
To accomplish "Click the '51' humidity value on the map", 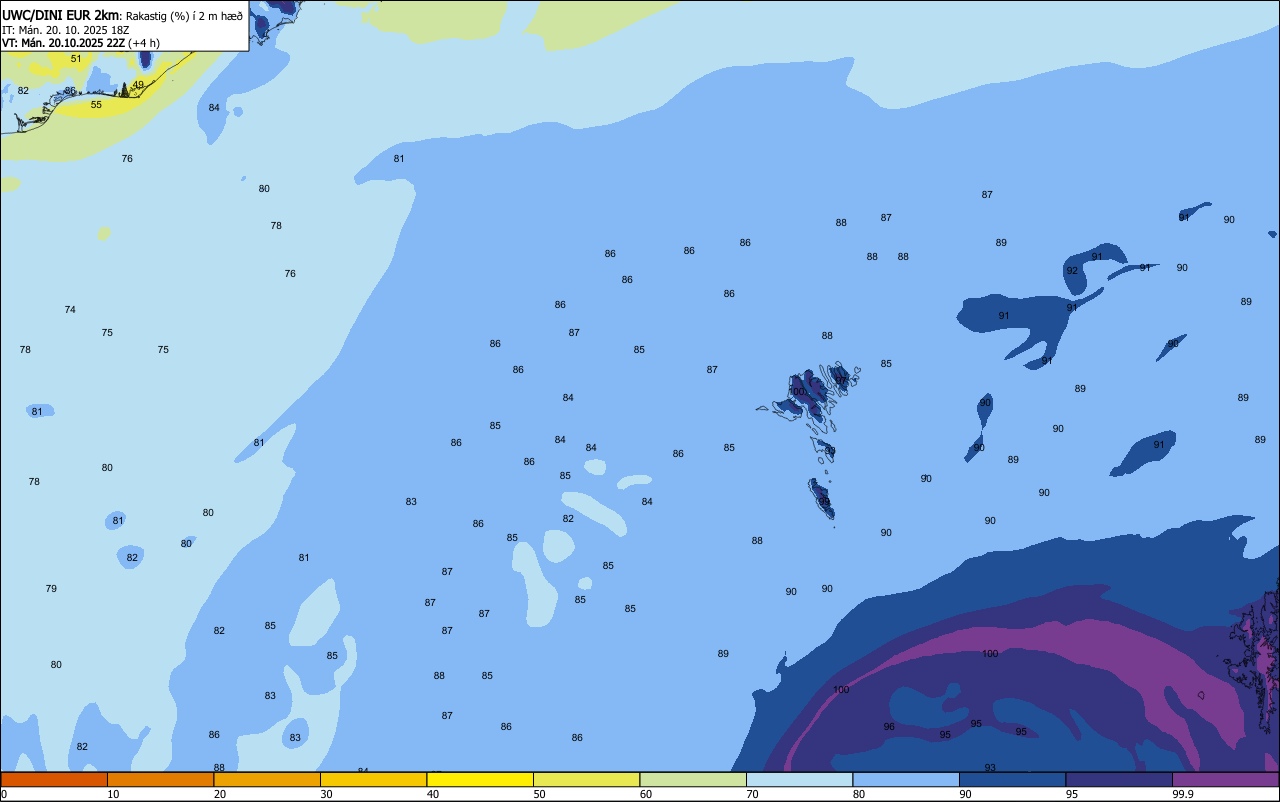I will [76, 59].
